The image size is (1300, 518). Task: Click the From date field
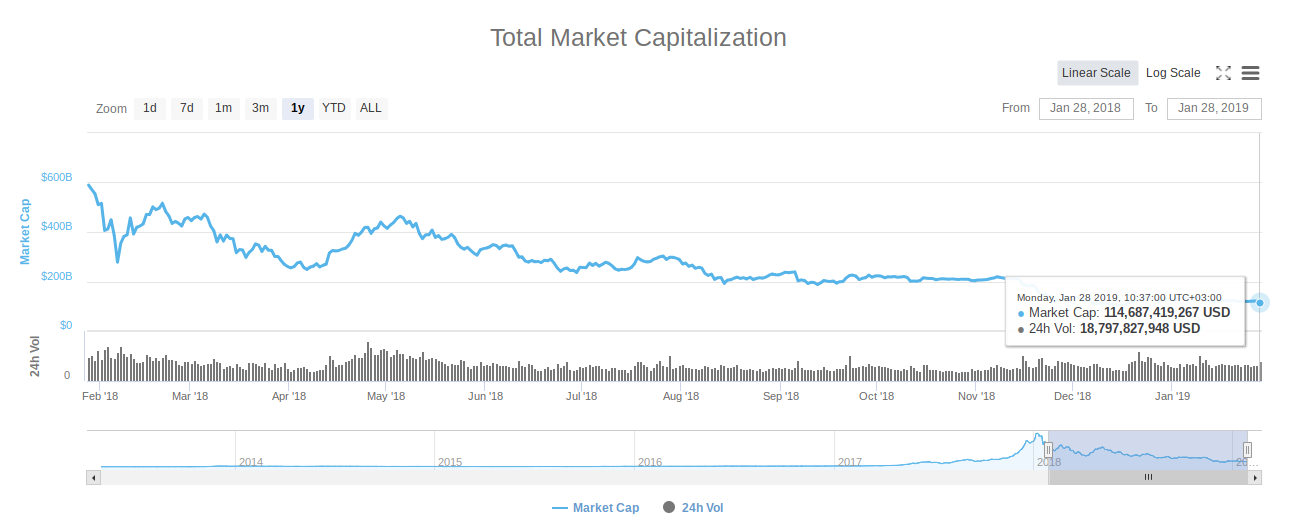click(1086, 108)
